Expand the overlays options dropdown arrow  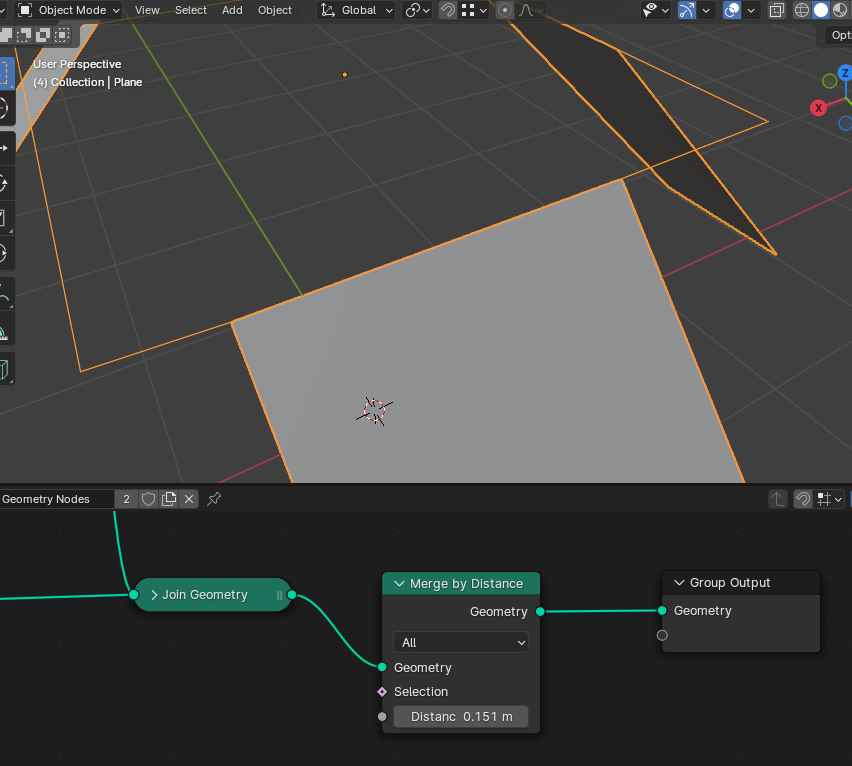[751, 10]
